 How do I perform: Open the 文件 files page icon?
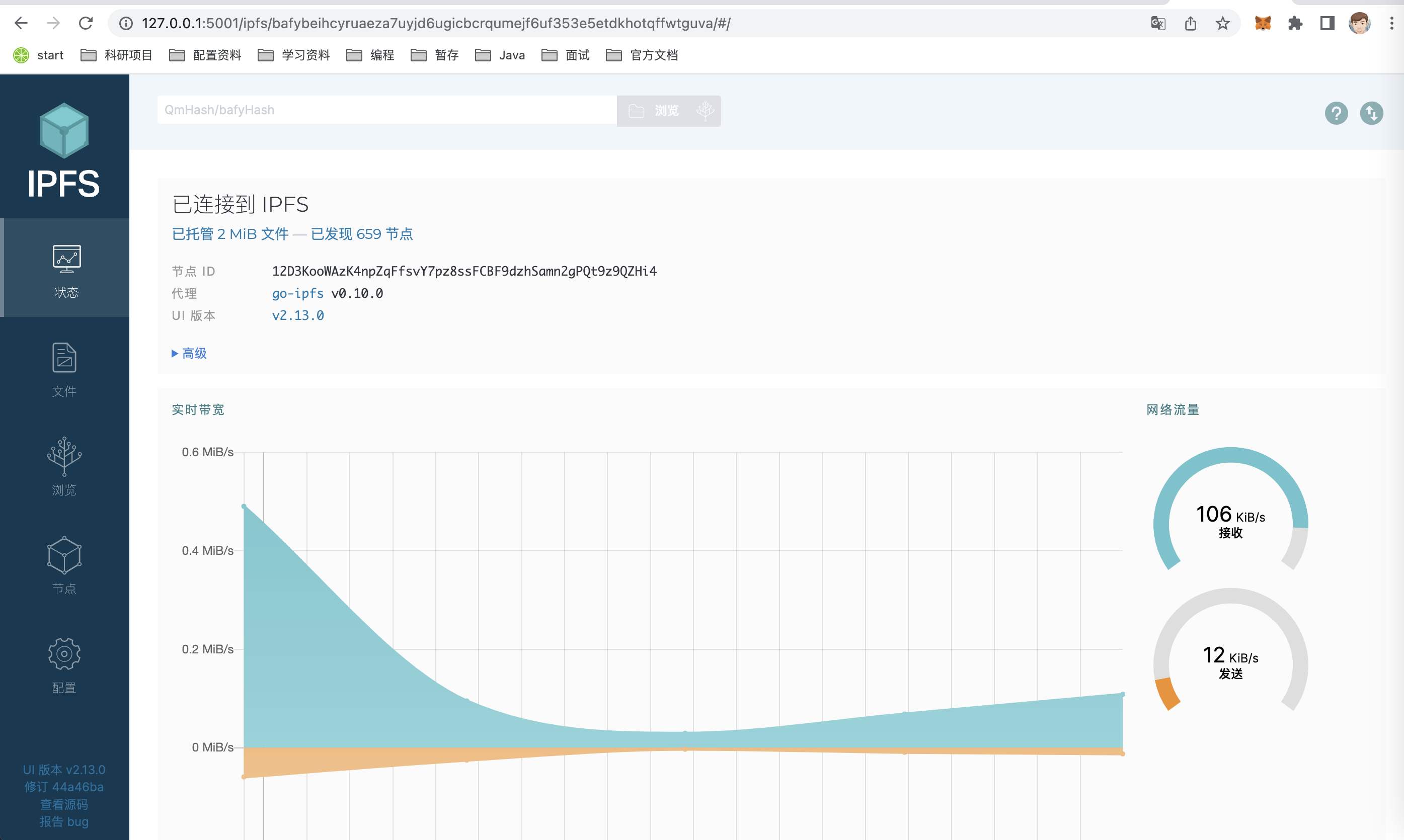pos(64,358)
